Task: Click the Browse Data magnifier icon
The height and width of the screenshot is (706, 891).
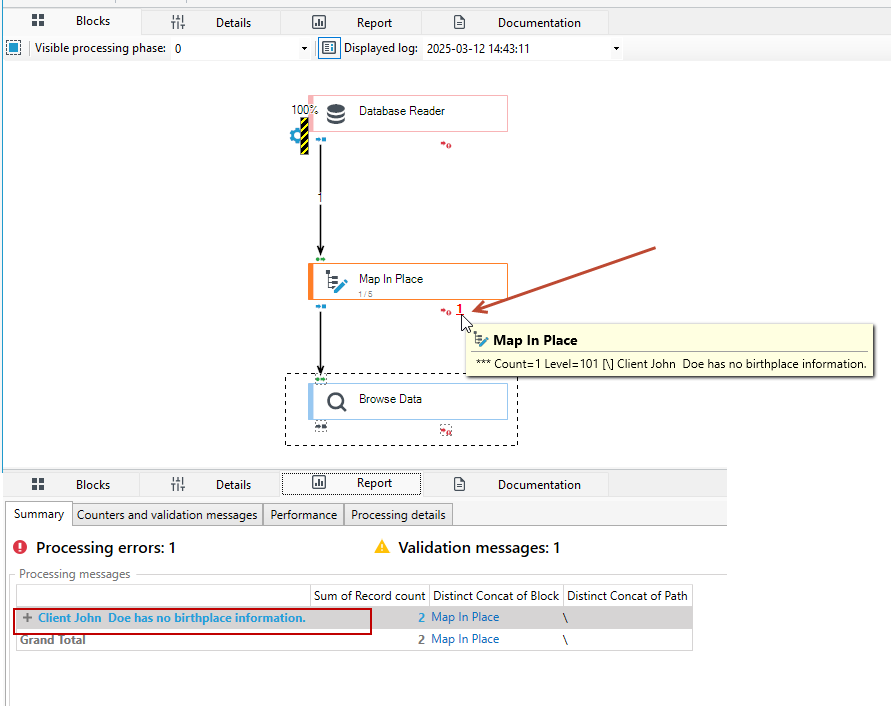Action: click(336, 402)
